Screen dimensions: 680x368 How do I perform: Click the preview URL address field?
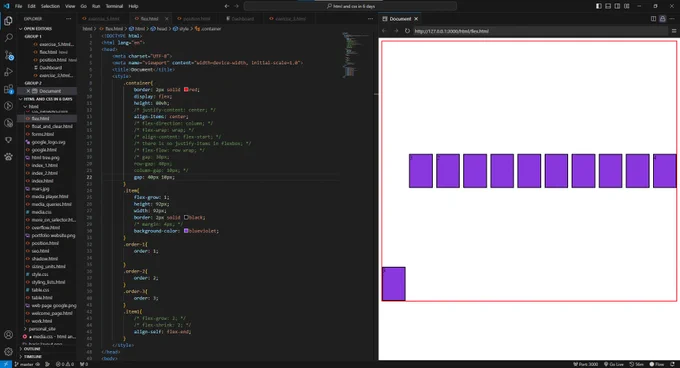tap(539, 31)
